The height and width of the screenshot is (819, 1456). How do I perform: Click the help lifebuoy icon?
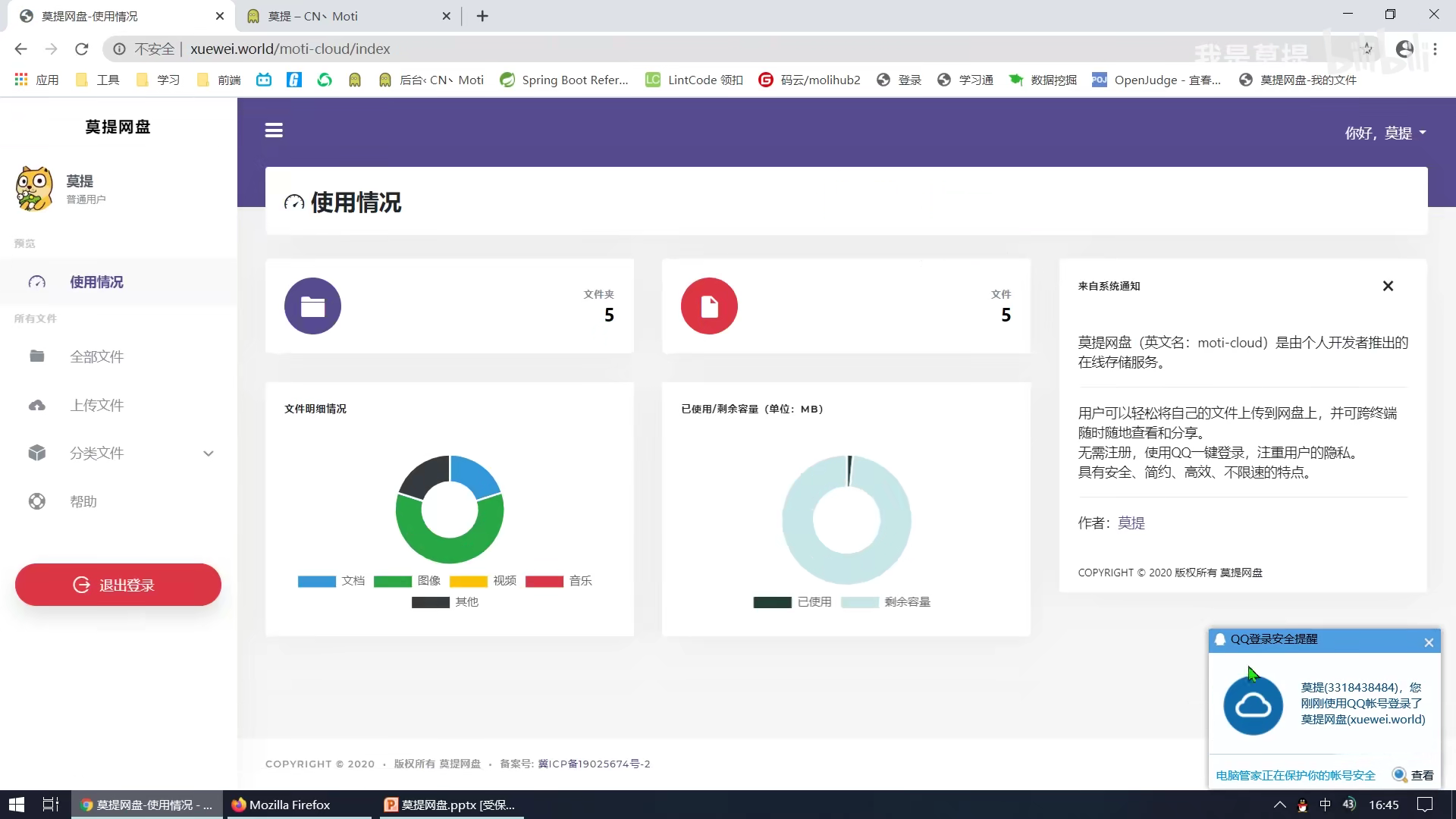(37, 501)
